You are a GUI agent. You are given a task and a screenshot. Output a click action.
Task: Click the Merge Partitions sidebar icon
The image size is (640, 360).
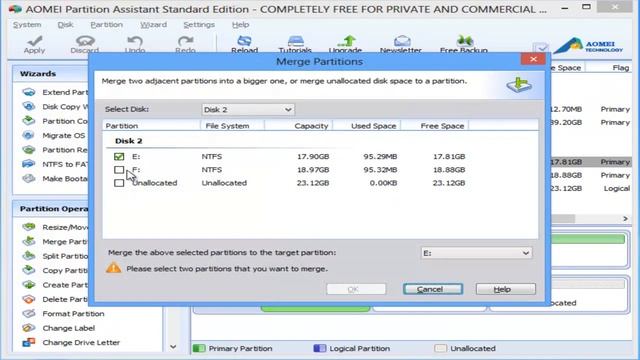coord(29,241)
